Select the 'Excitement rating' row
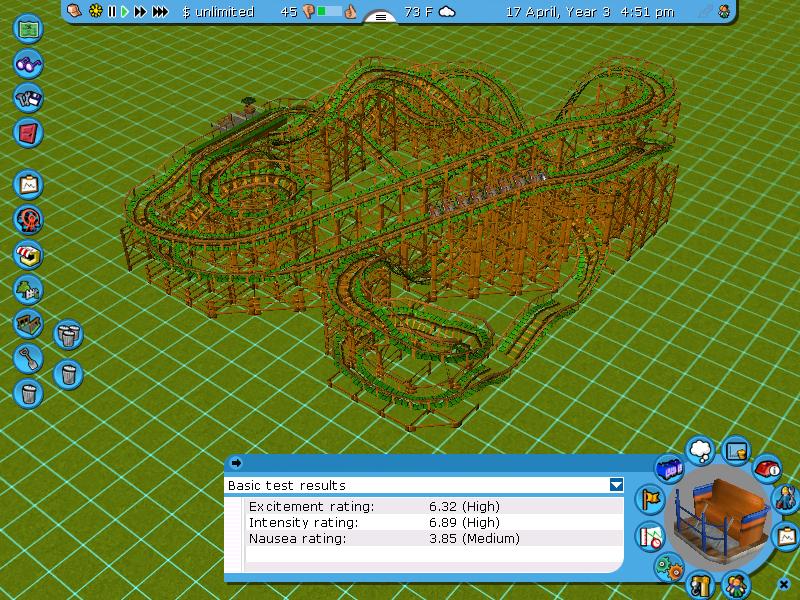The image size is (800, 600). pos(435,506)
